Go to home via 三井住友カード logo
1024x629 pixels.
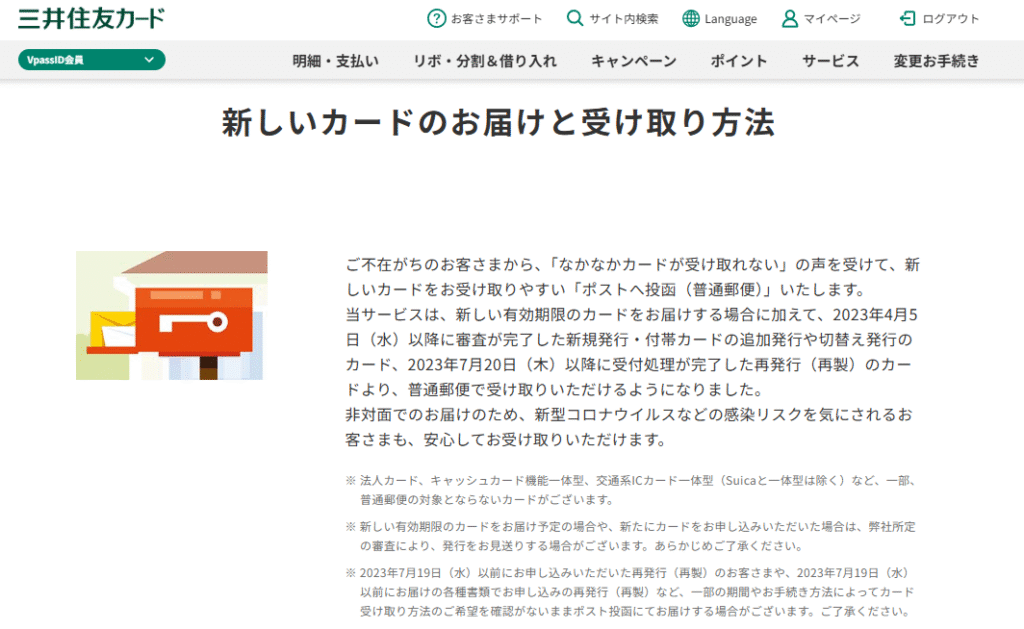[x=92, y=18]
